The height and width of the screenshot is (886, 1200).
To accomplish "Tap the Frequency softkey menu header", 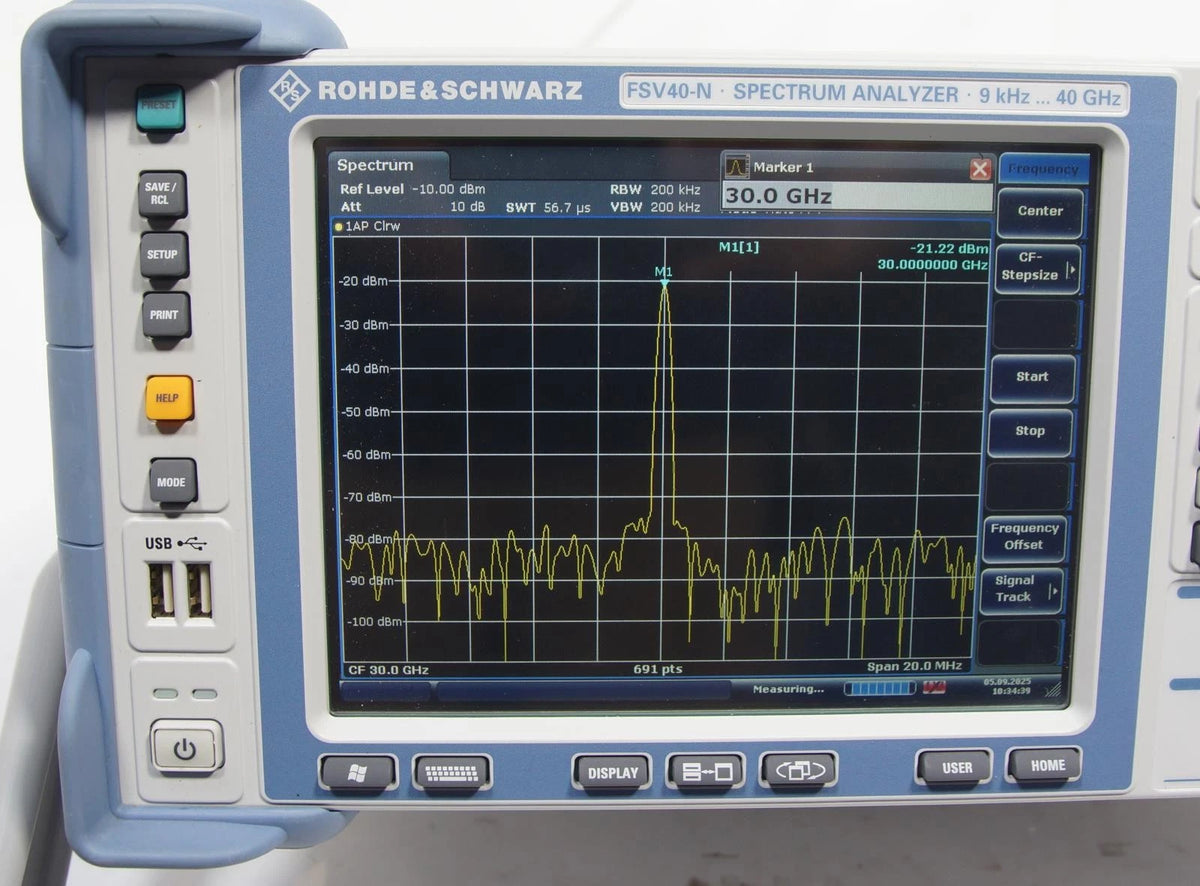I will pos(1043,169).
